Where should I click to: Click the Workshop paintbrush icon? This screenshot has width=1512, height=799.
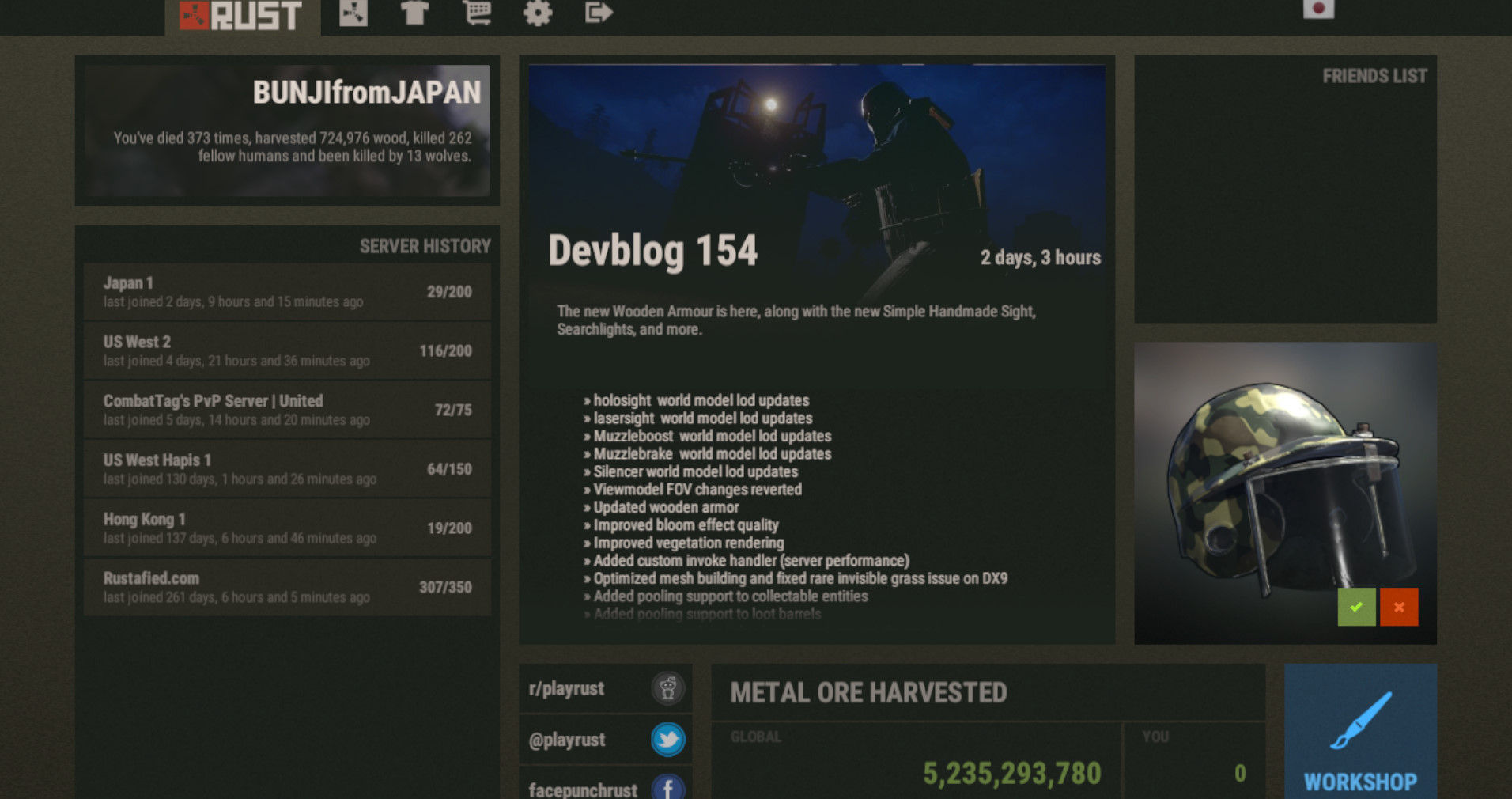pos(1361,720)
